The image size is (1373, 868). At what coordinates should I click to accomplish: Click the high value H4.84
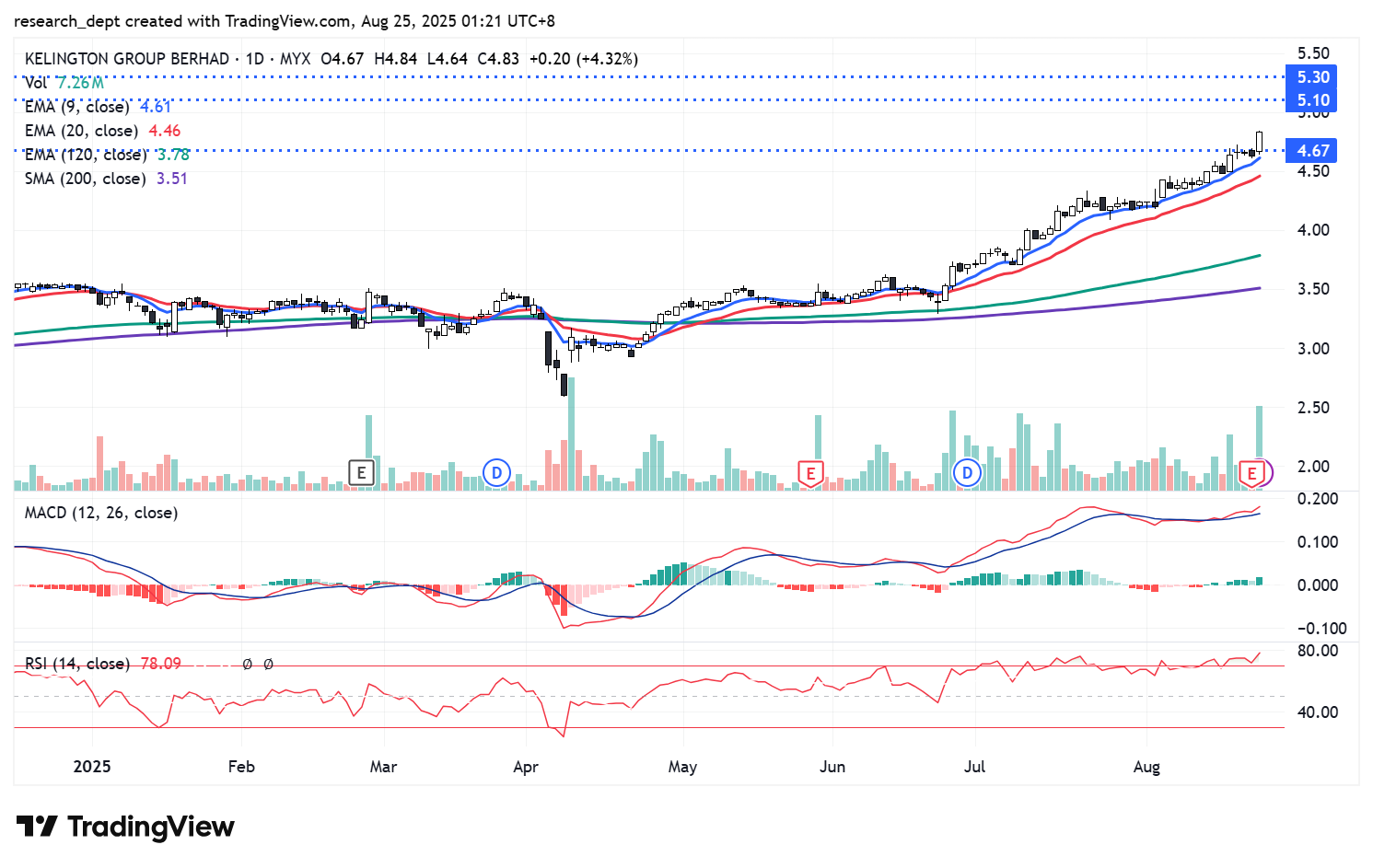[396, 59]
